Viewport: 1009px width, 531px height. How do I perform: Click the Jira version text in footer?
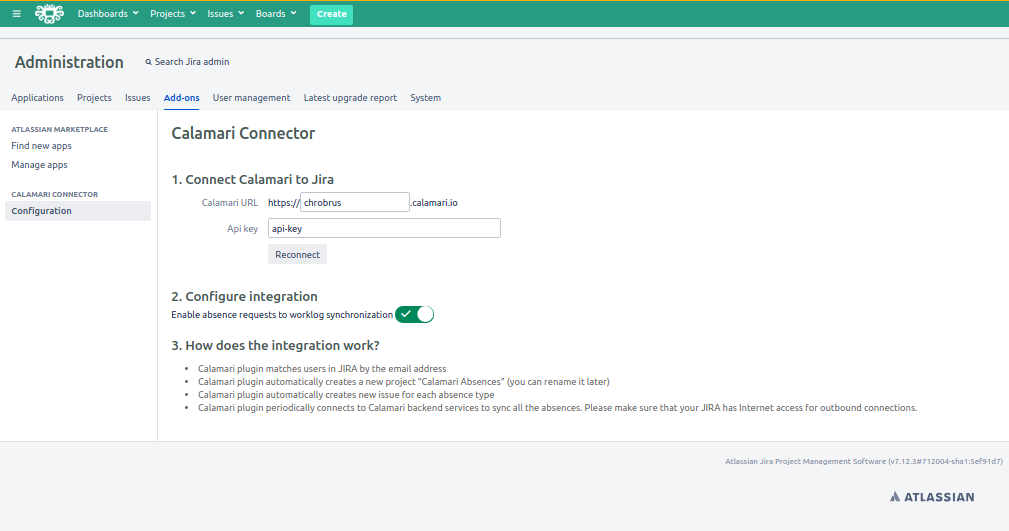[864, 461]
